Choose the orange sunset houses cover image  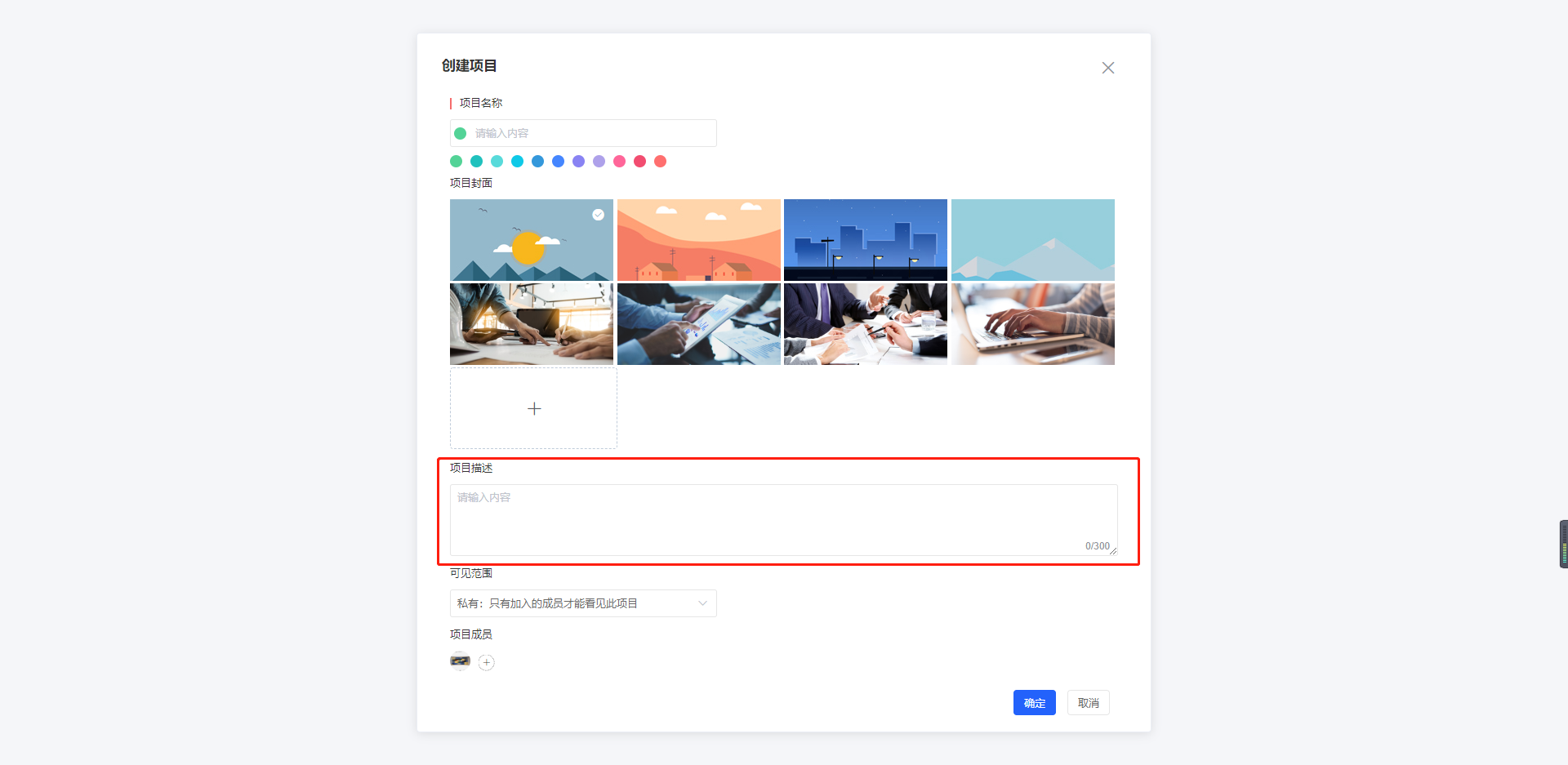coord(699,240)
